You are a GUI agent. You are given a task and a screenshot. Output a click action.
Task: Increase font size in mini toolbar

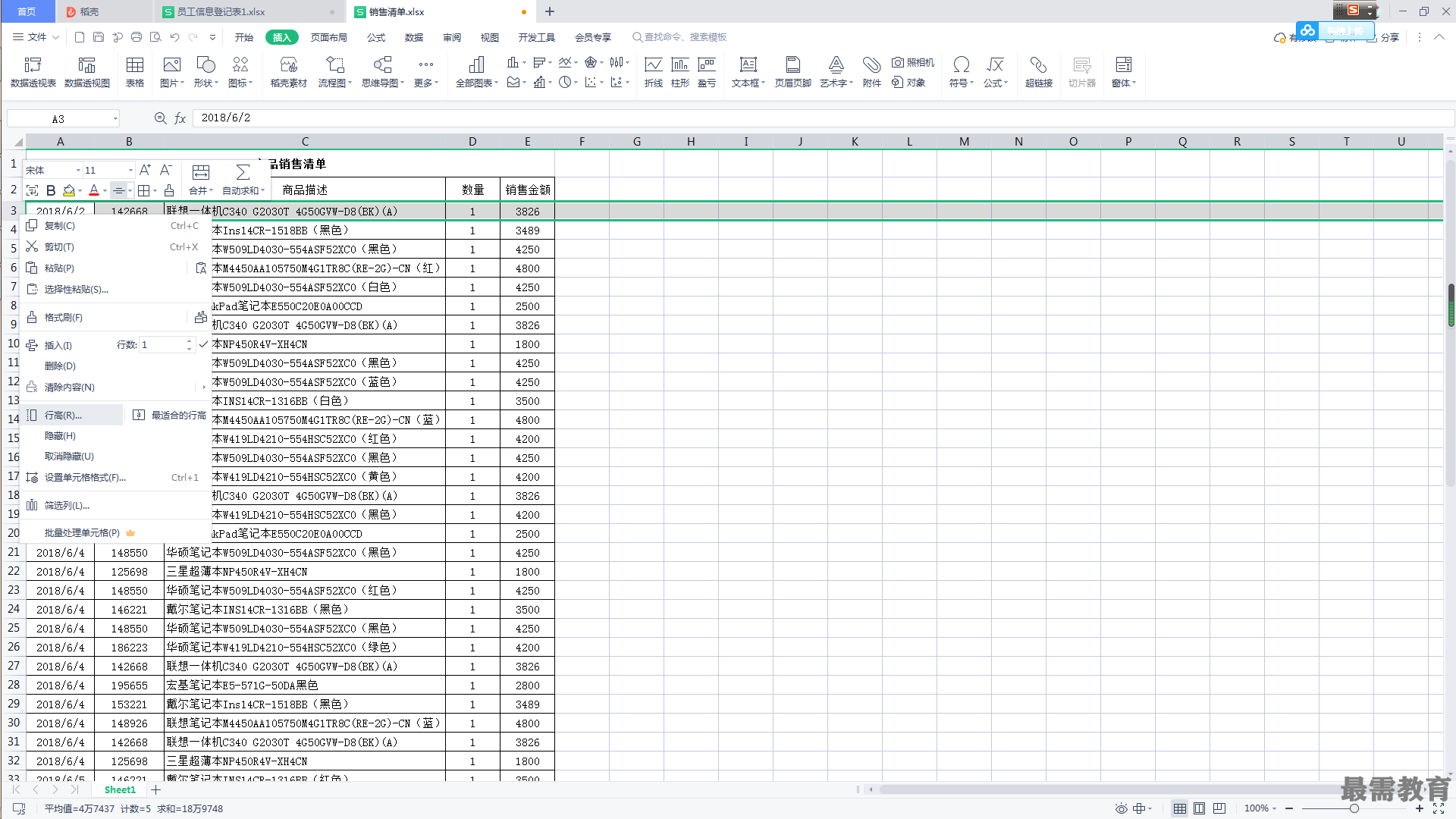click(145, 170)
